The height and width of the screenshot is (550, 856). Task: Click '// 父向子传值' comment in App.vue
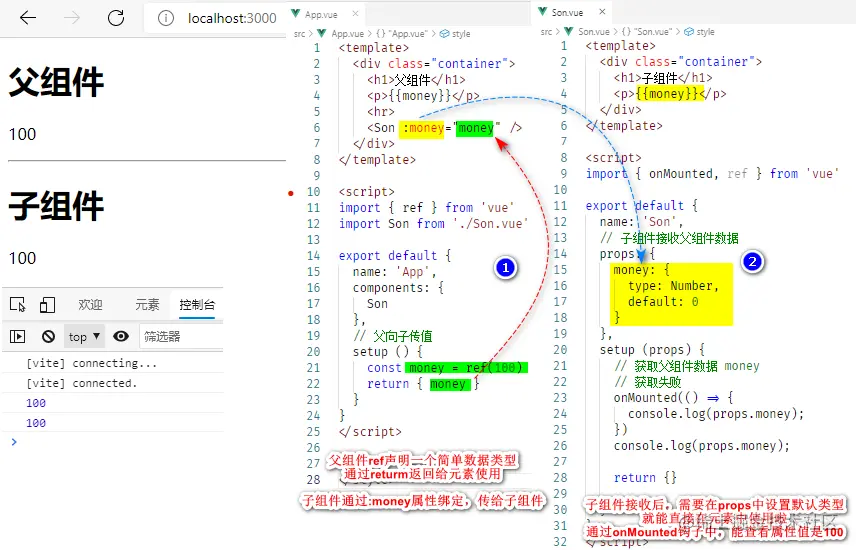pyautogui.click(x=393, y=335)
